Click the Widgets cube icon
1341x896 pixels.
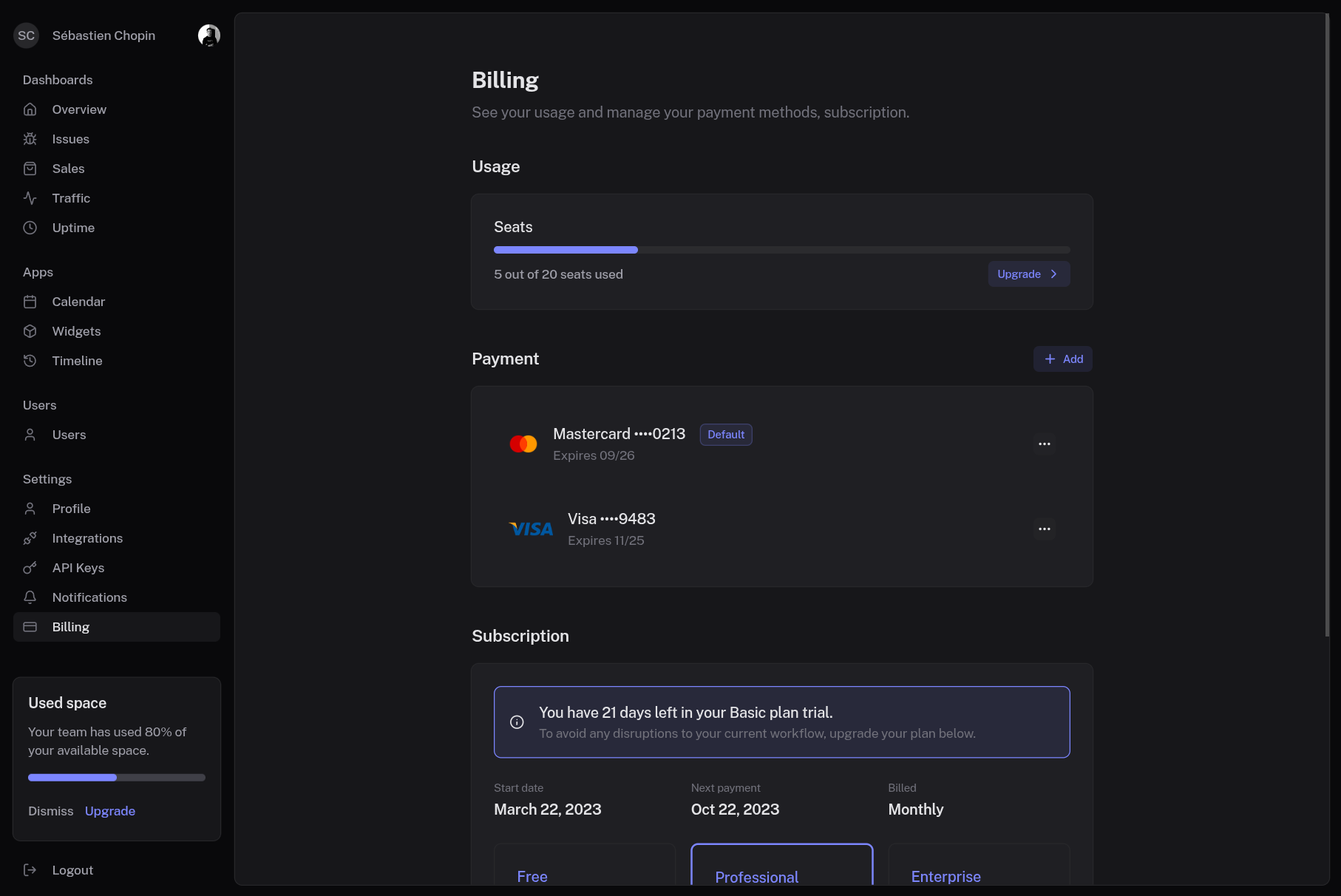pos(30,331)
